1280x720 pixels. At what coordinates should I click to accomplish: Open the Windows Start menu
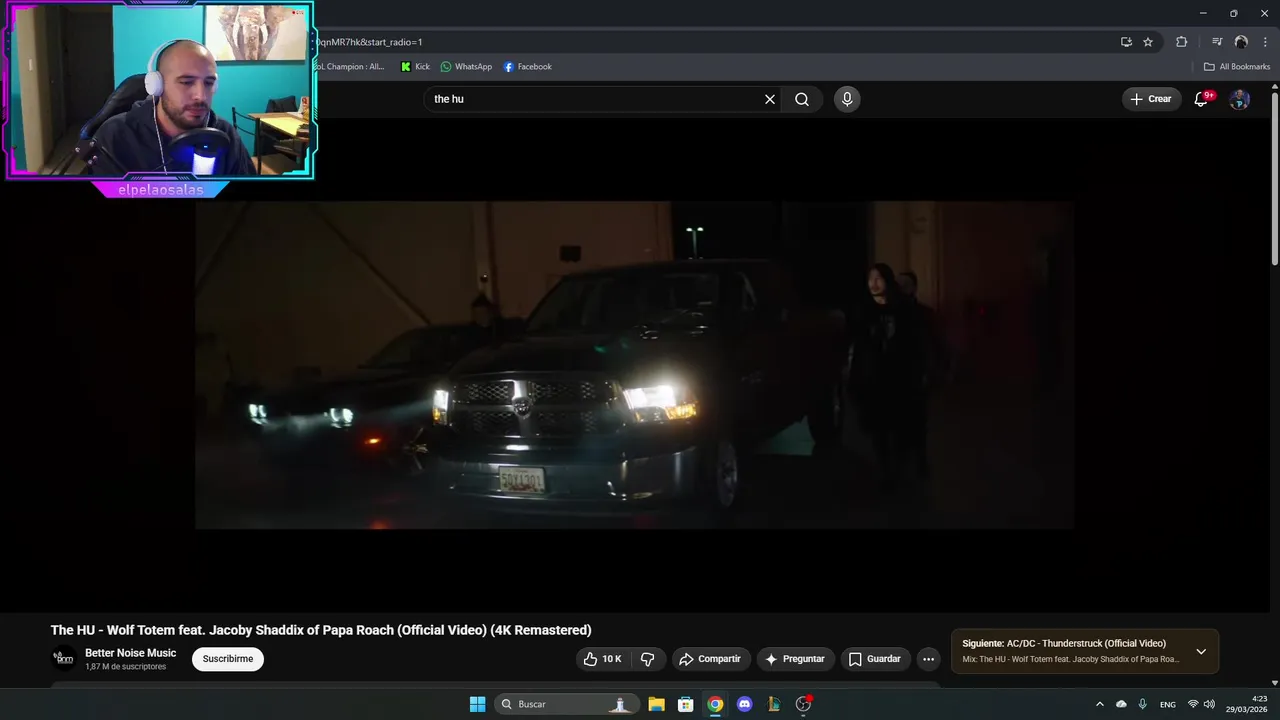click(x=478, y=704)
